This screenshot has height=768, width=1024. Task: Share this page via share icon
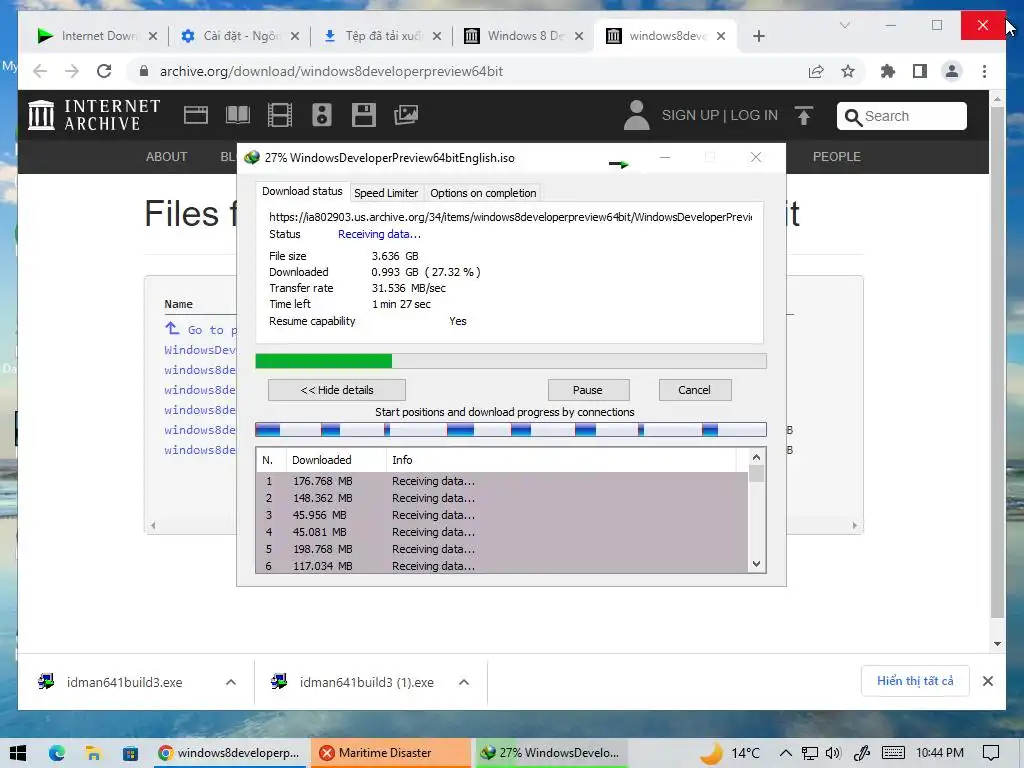click(x=816, y=71)
